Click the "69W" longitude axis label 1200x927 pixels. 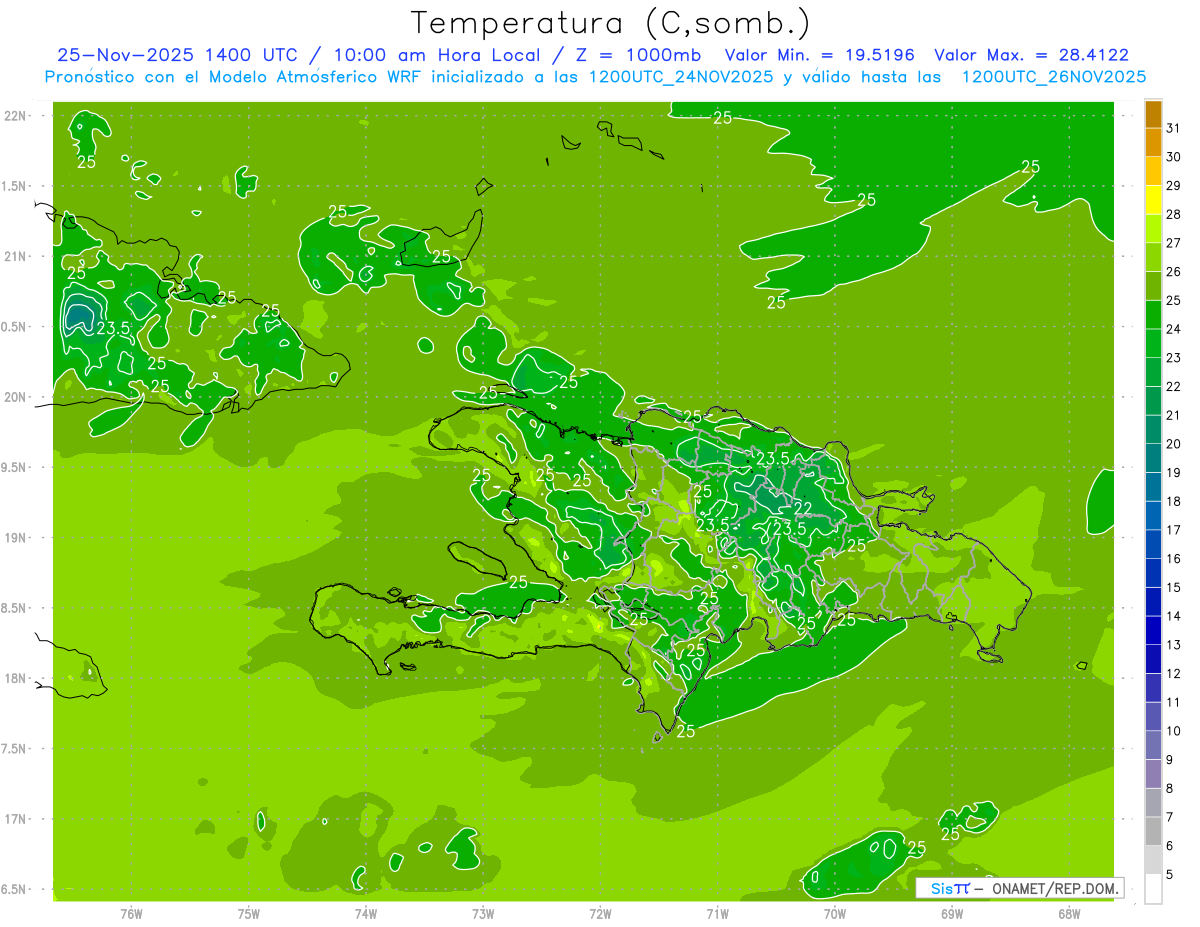[x=952, y=913]
